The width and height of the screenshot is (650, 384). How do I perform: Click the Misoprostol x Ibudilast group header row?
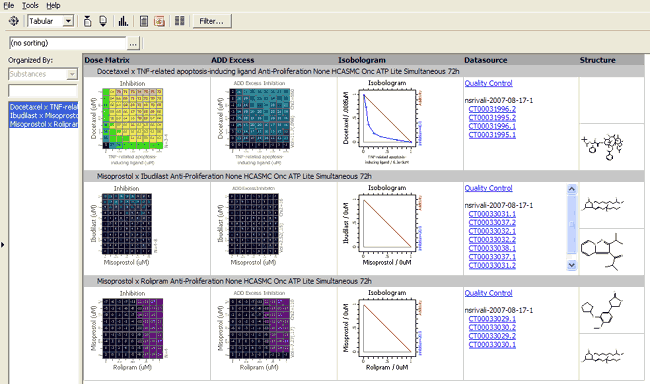click(364, 176)
